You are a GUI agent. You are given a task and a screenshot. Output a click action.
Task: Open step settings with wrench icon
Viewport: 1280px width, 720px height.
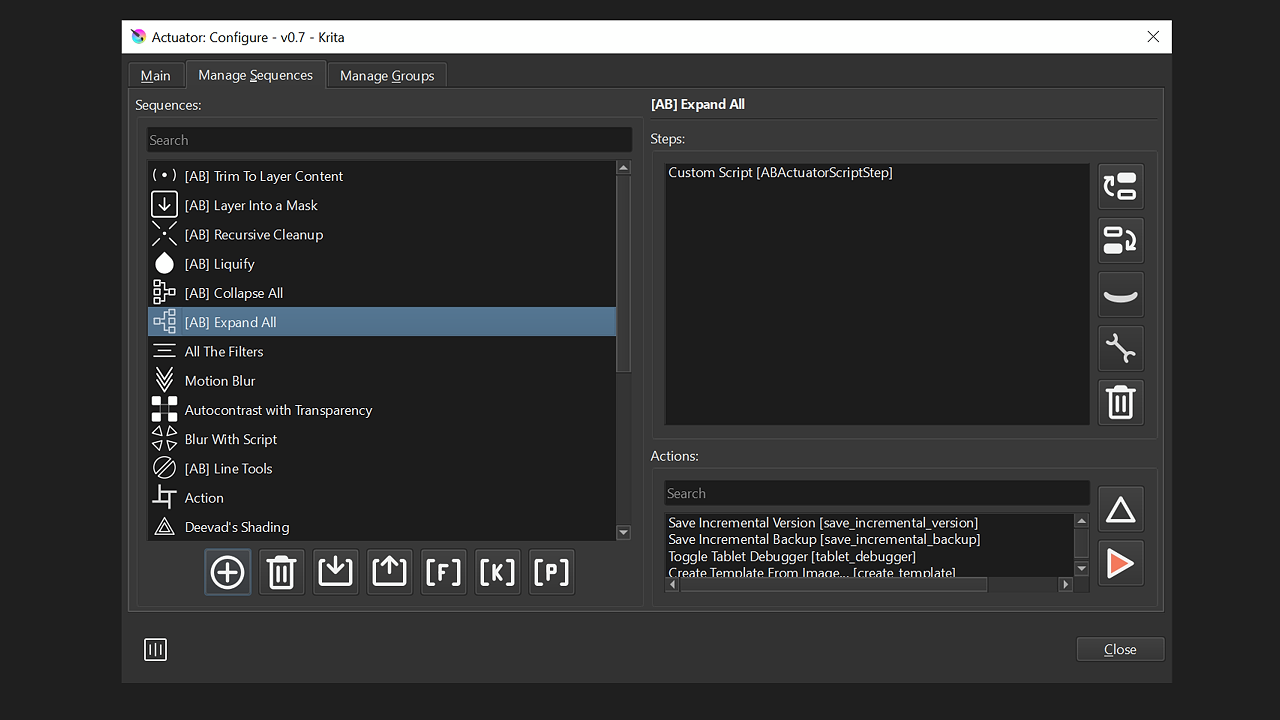click(1120, 349)
